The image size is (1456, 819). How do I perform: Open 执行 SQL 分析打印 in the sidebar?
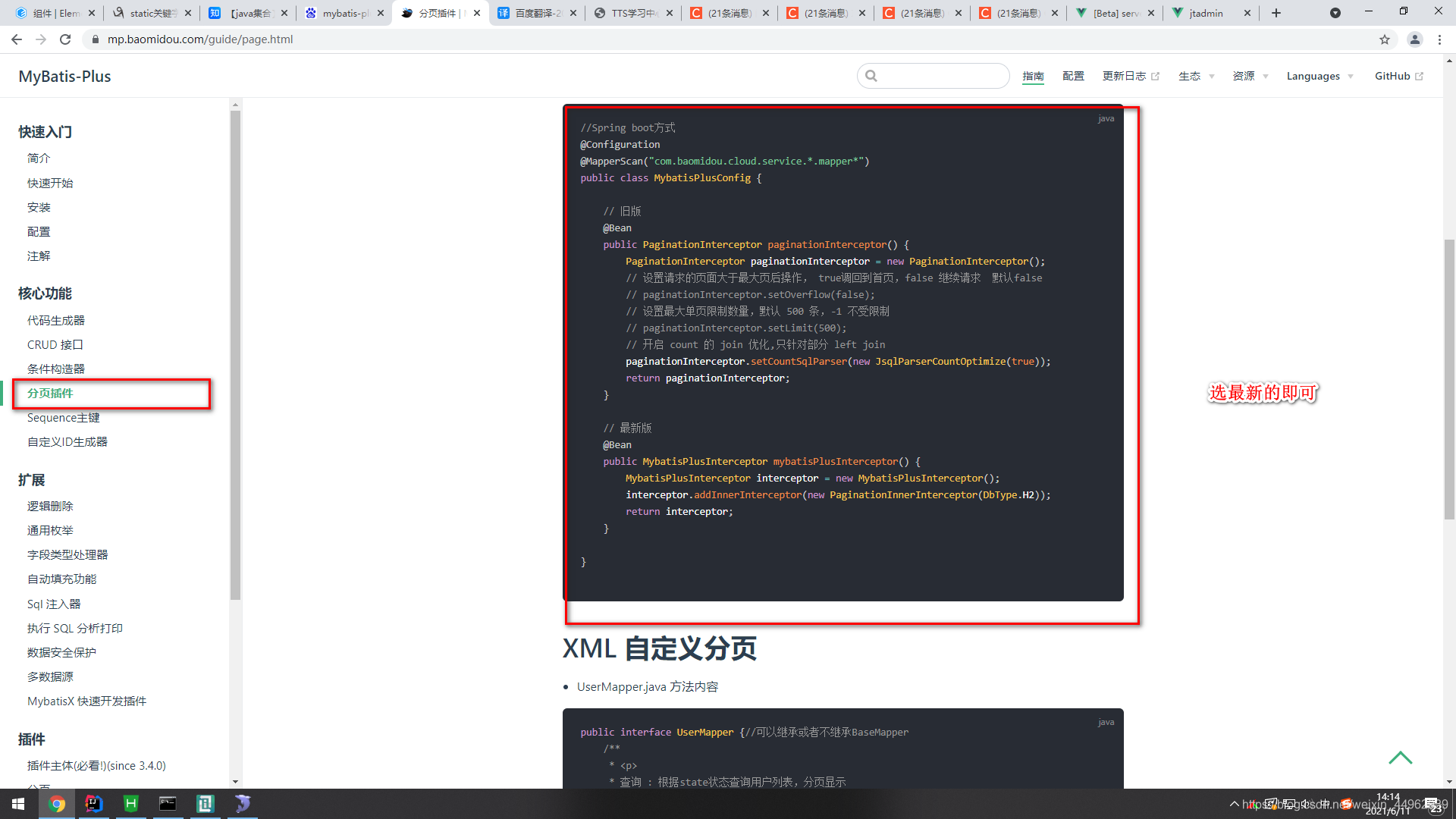point(75,629)
